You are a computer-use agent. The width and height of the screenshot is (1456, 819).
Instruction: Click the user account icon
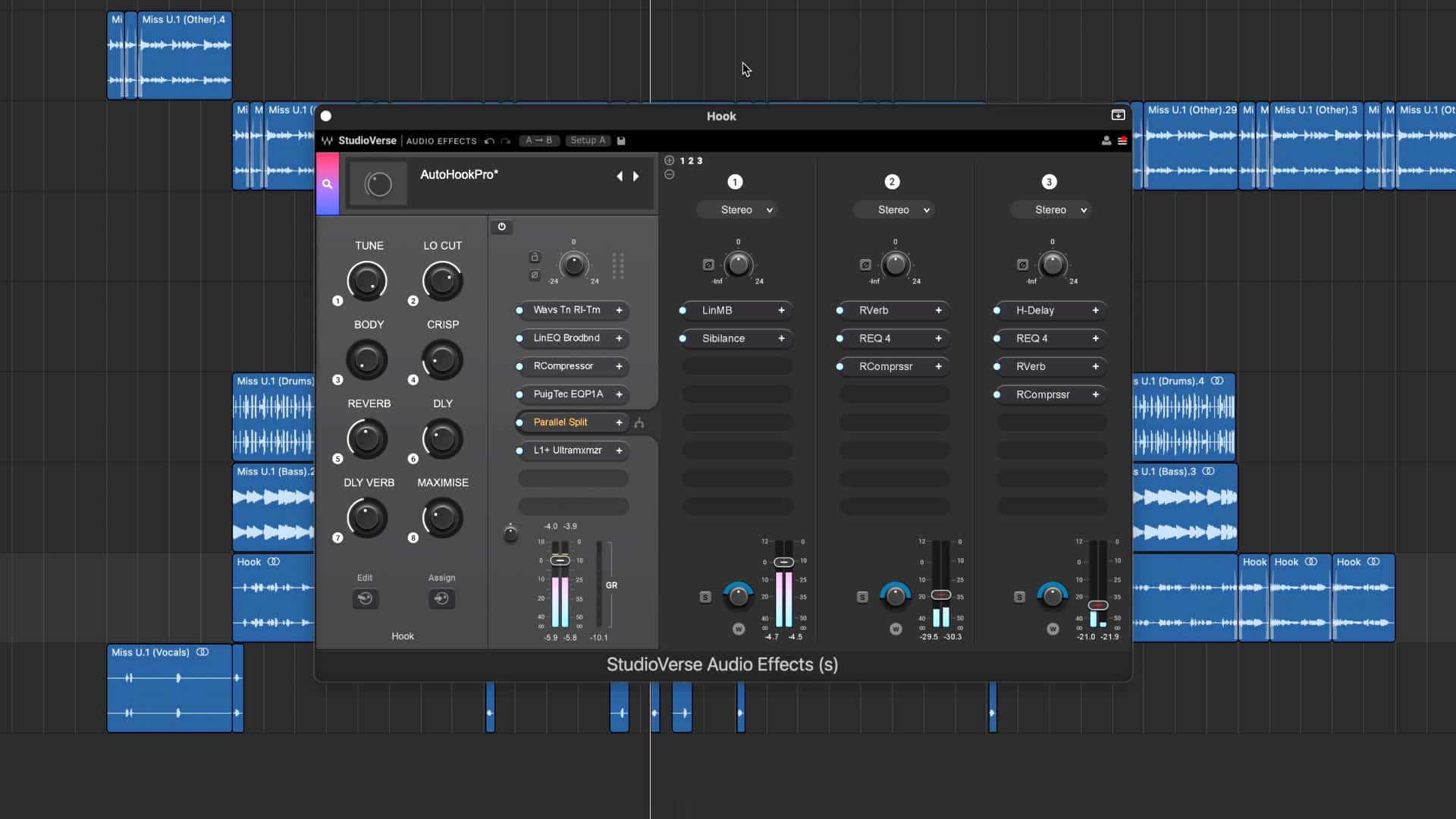pyautogui.click(x=1106, y=141)
